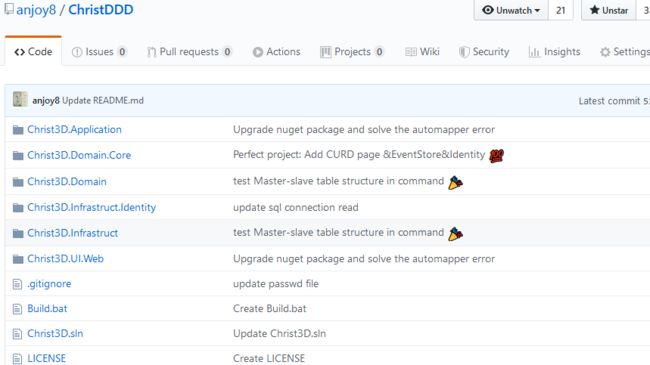Click the party popper emoji in Christ3D.Domain row
Screen dimensions: 650x365
(x=455, y=182)
